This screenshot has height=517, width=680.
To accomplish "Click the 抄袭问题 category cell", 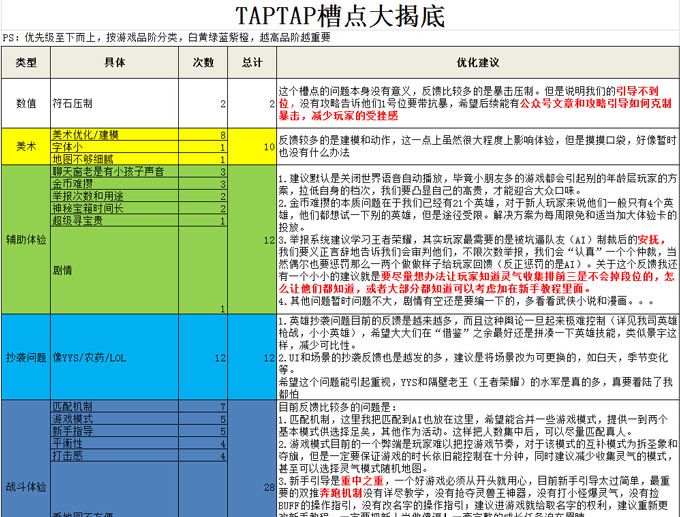I will pos(26,357).
